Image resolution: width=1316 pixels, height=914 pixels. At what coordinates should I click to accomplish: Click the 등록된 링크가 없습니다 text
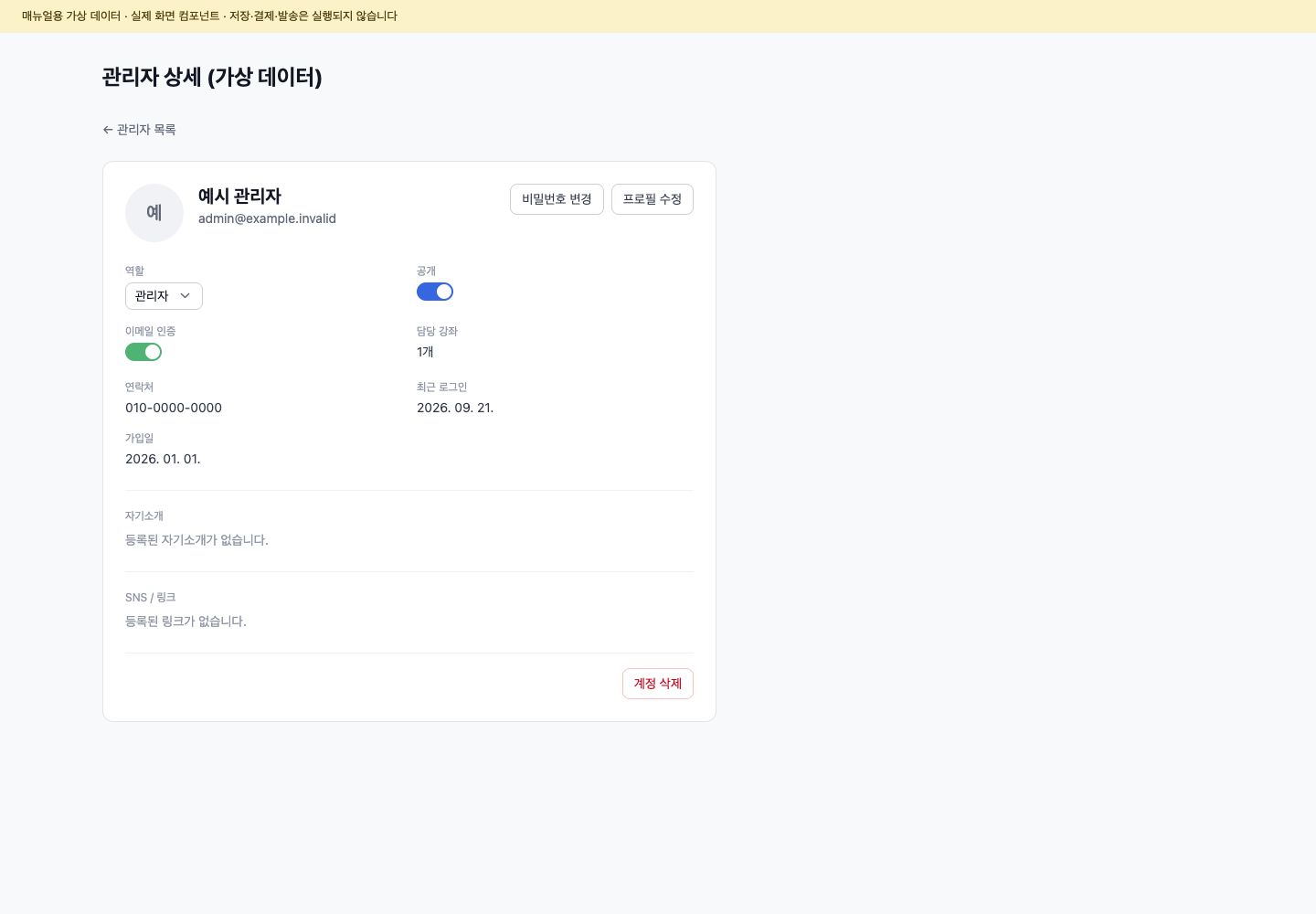[186, 622]
